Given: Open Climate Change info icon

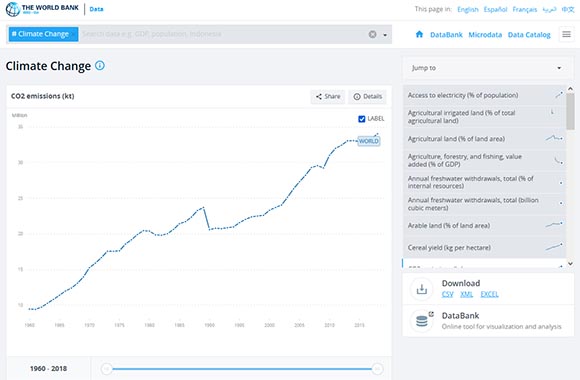Looking at the screenshot, I should click(x=100, y=65).
